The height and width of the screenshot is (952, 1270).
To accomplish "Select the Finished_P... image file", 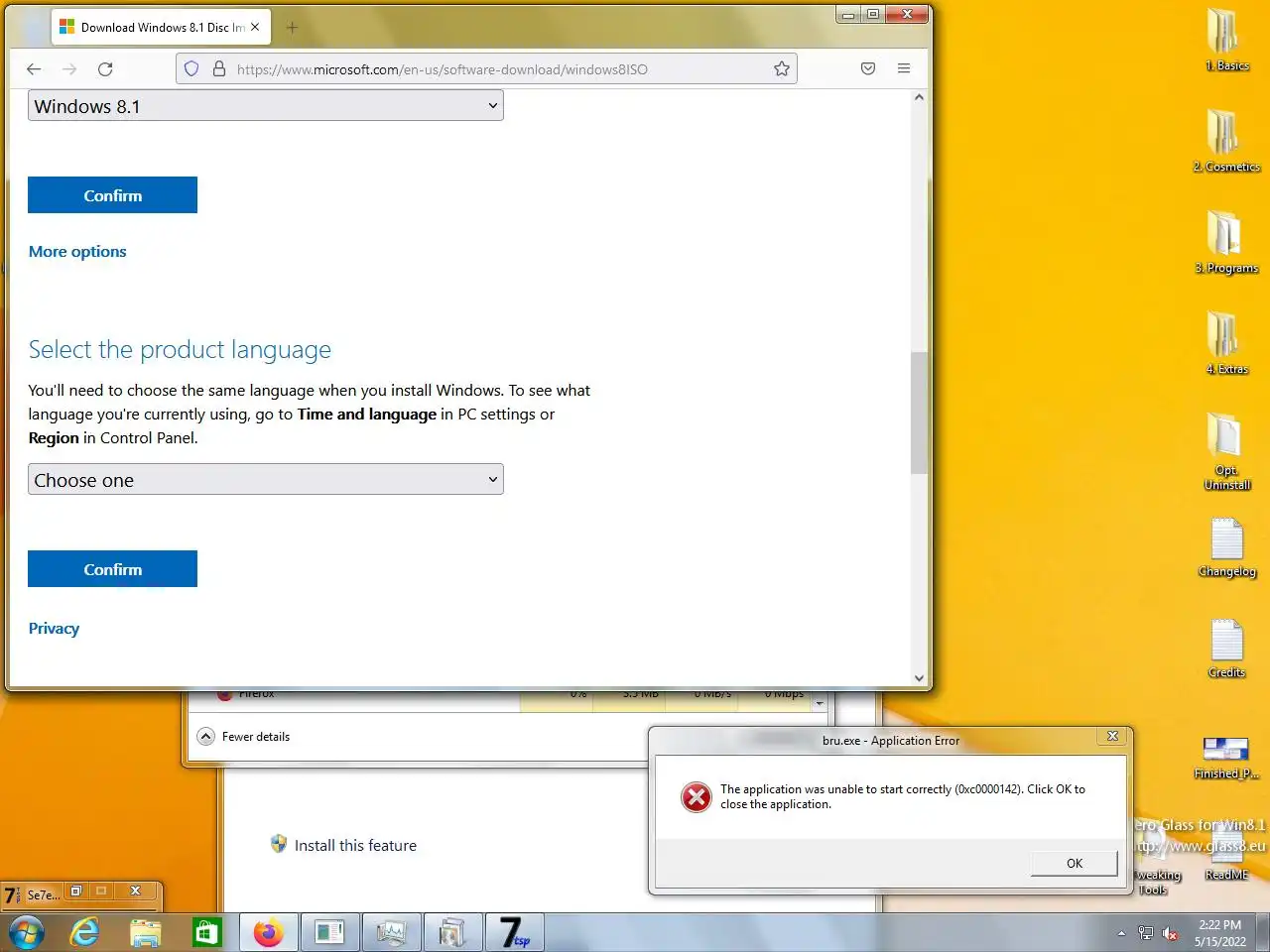I will coord(1226,757).
